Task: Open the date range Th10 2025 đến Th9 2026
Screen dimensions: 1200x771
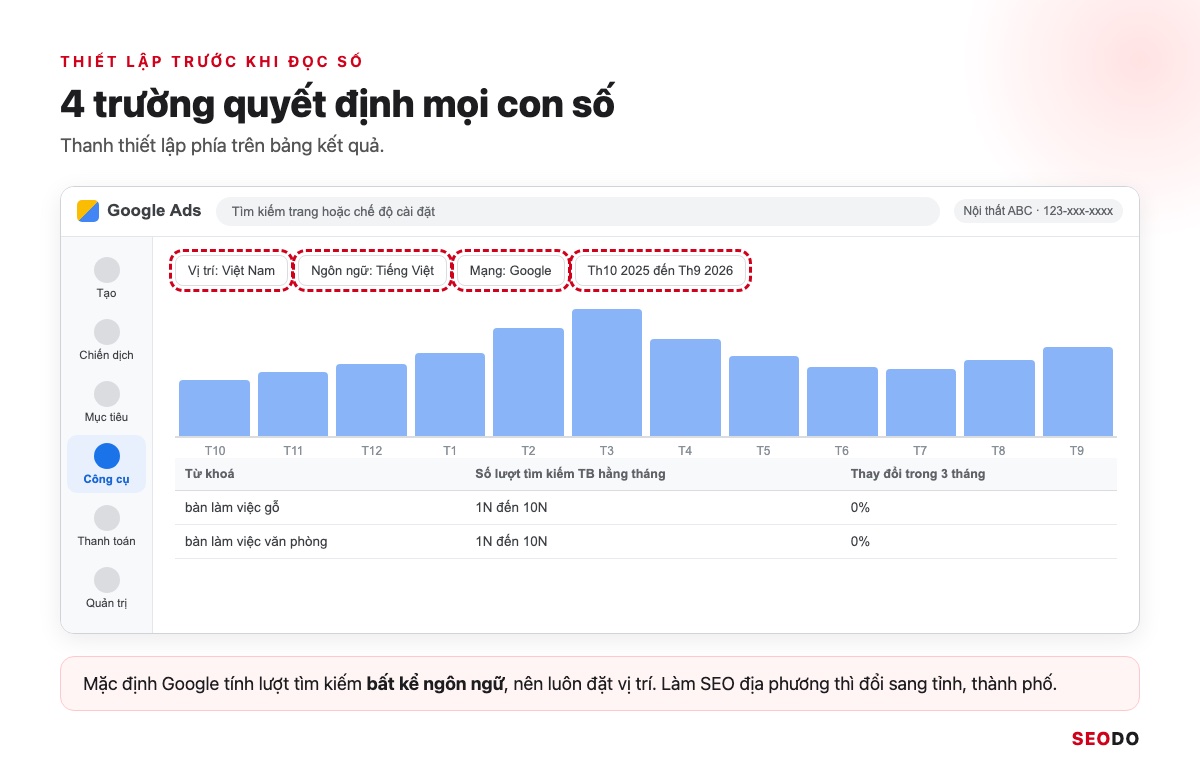Action: point(660,270)
